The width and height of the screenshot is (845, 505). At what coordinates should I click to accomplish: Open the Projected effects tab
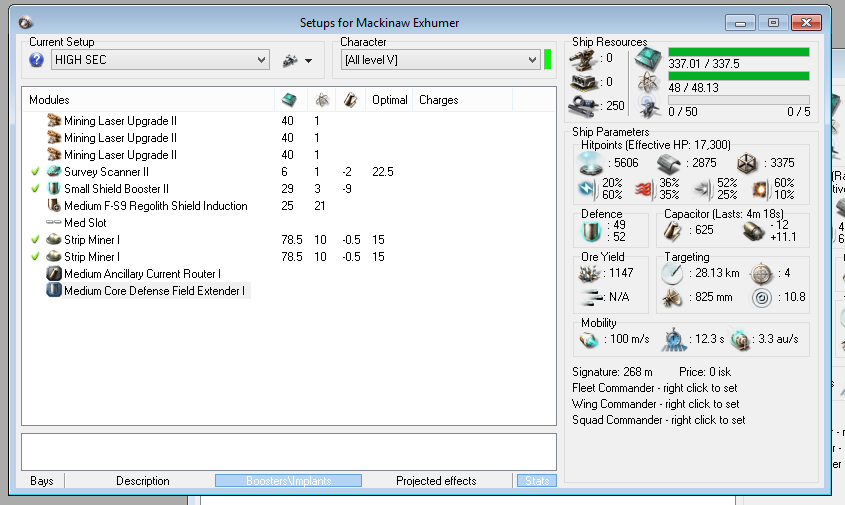[436, 481]
